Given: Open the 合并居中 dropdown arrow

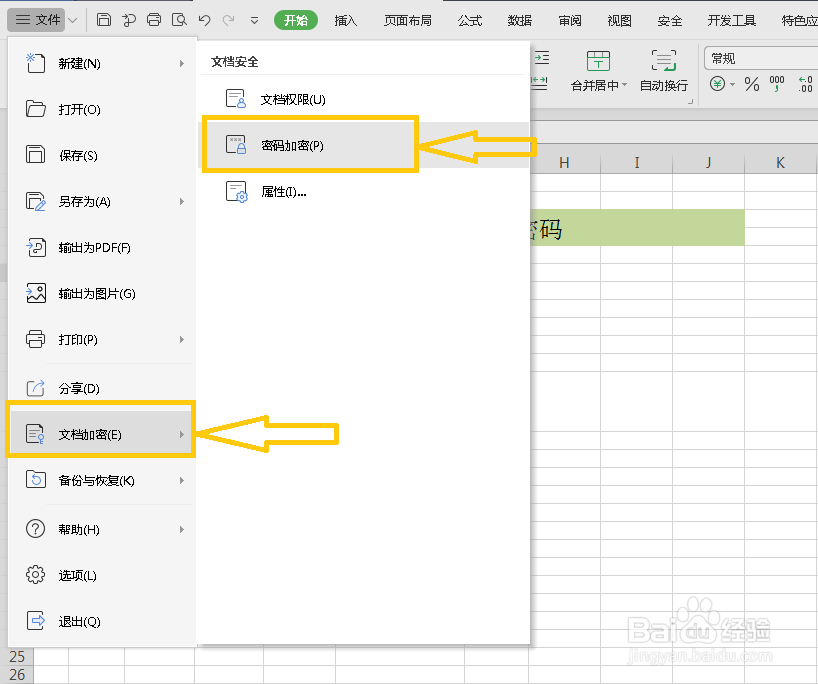Looking at the screenshot, I should click(624, 85).
